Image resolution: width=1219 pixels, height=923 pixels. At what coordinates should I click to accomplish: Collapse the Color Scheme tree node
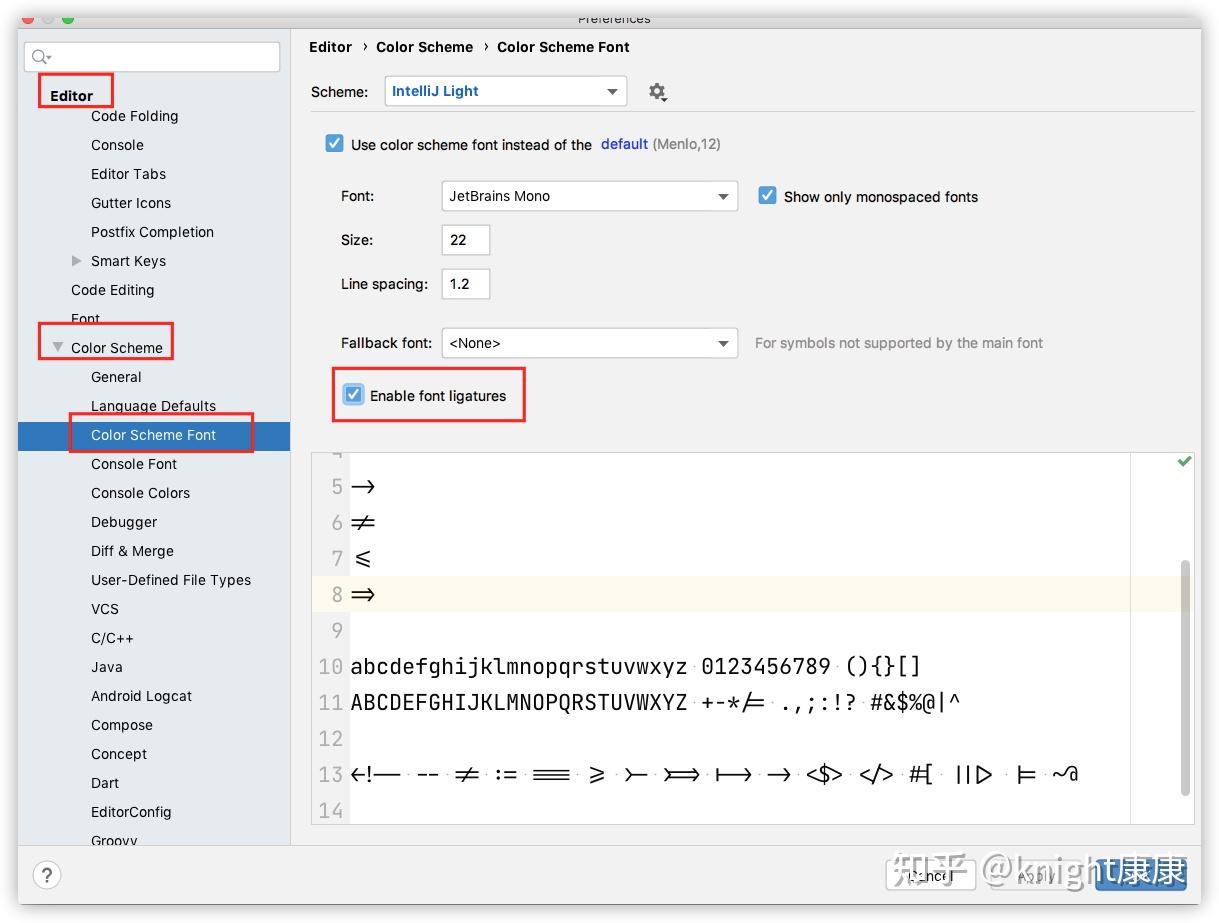(x=57, y=348)
